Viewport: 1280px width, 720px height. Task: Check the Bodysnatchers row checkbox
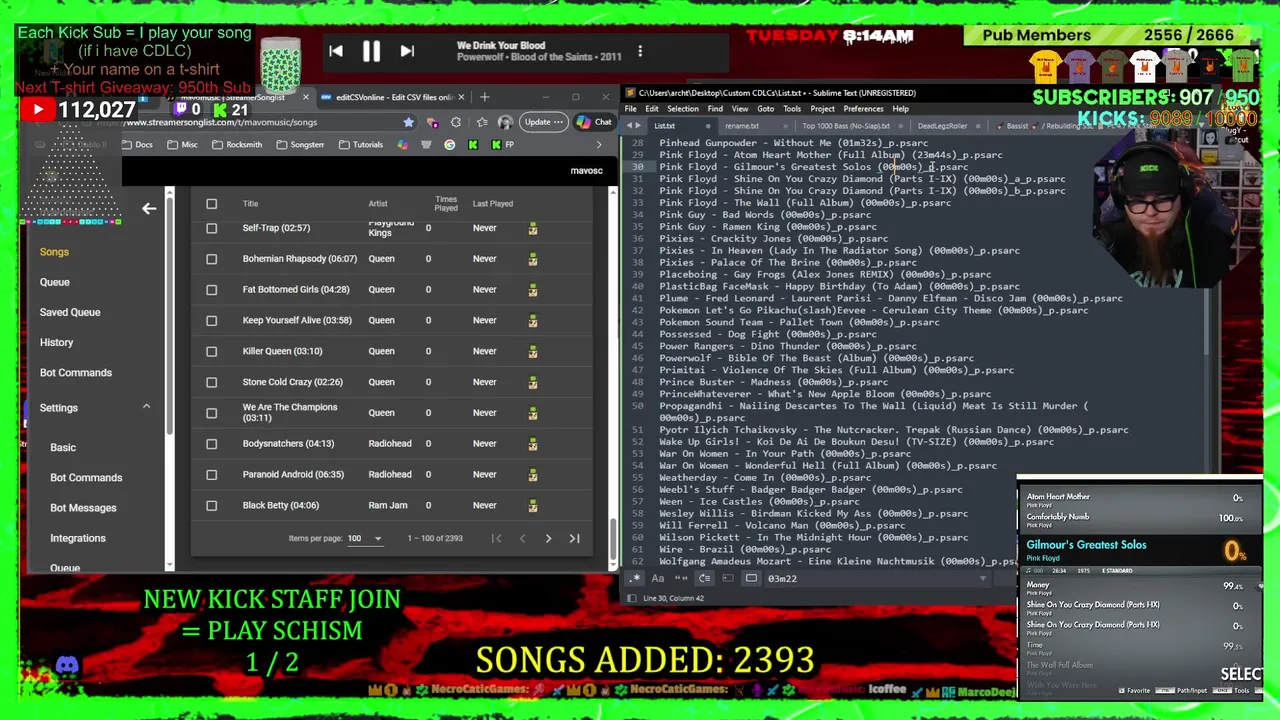pyautogui.click(x=211, y=444)
